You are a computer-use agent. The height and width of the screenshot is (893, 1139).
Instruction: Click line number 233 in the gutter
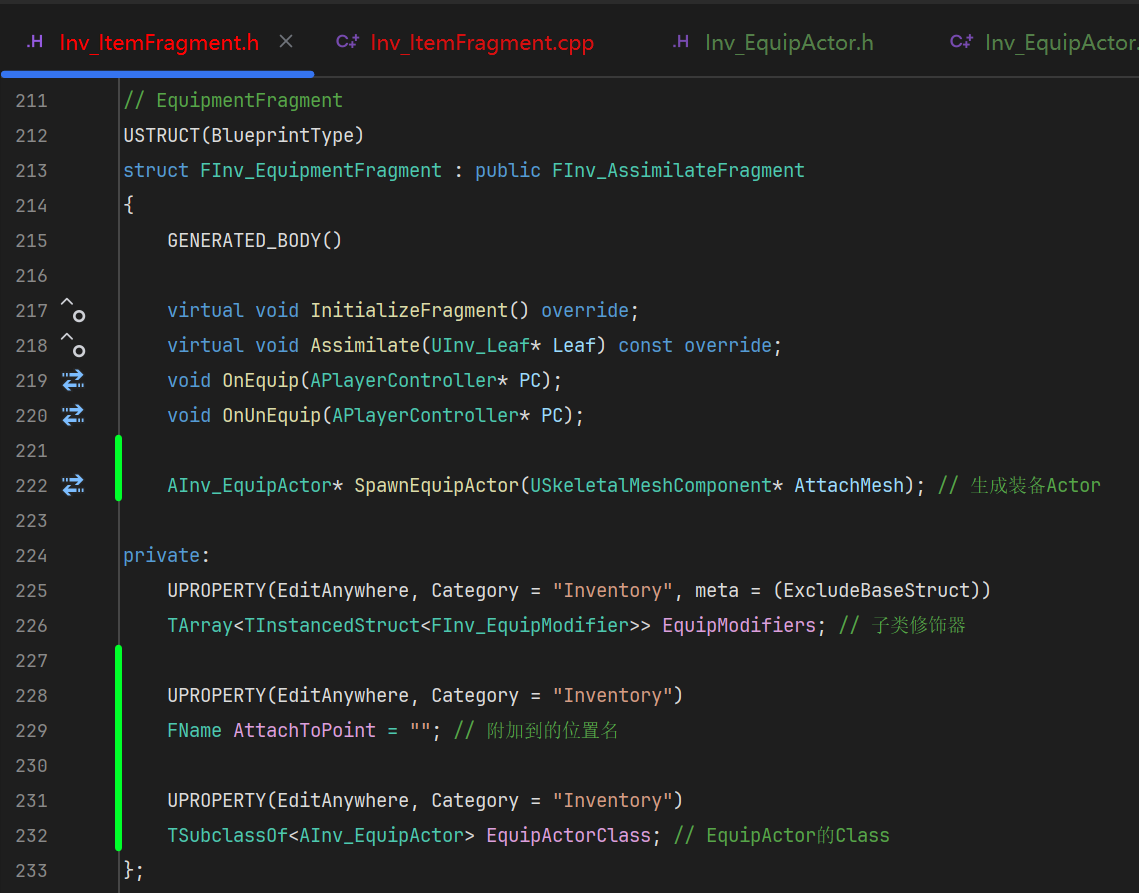click(x=31, y=870)
